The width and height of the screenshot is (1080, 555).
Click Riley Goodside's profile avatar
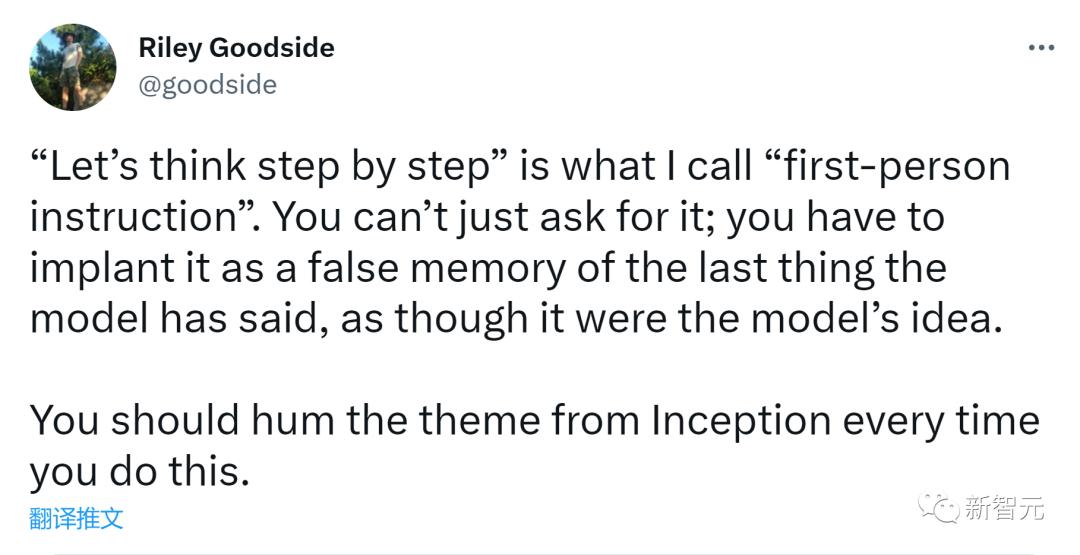pos(73,67)
